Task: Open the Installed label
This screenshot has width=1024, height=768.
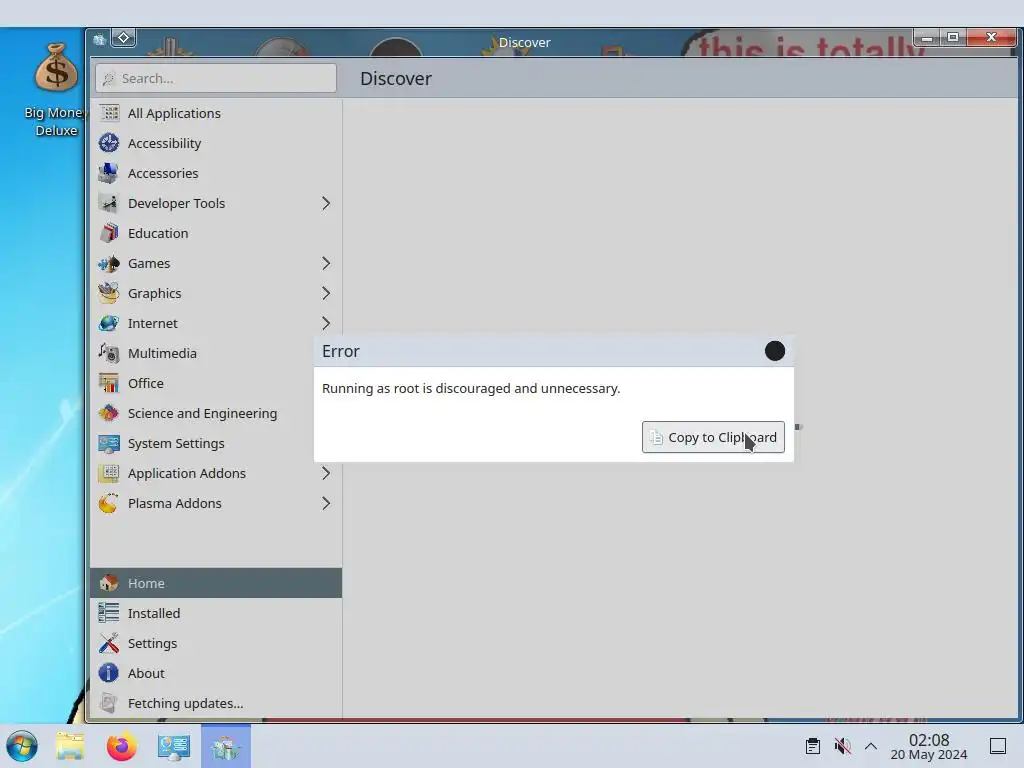Action: click(x=154, y=613)
